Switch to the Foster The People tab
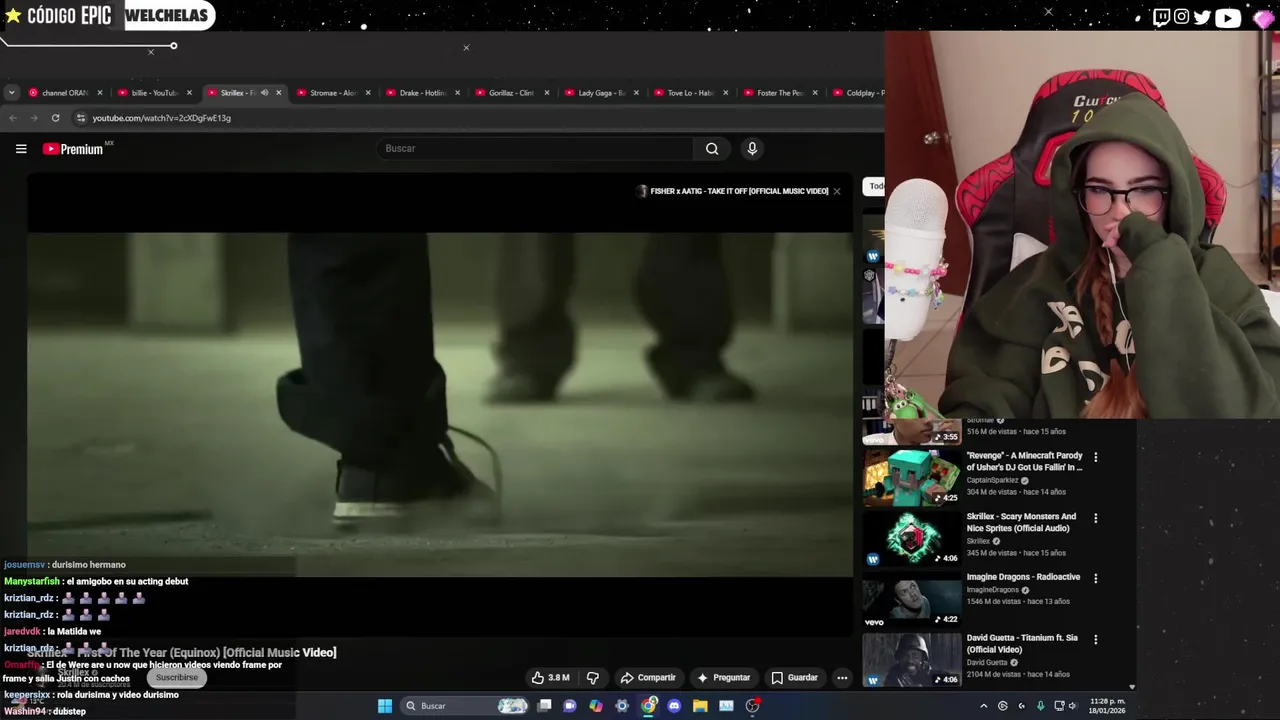The image size is (1280, 720). pyautogui.click(x=780, y=93)
